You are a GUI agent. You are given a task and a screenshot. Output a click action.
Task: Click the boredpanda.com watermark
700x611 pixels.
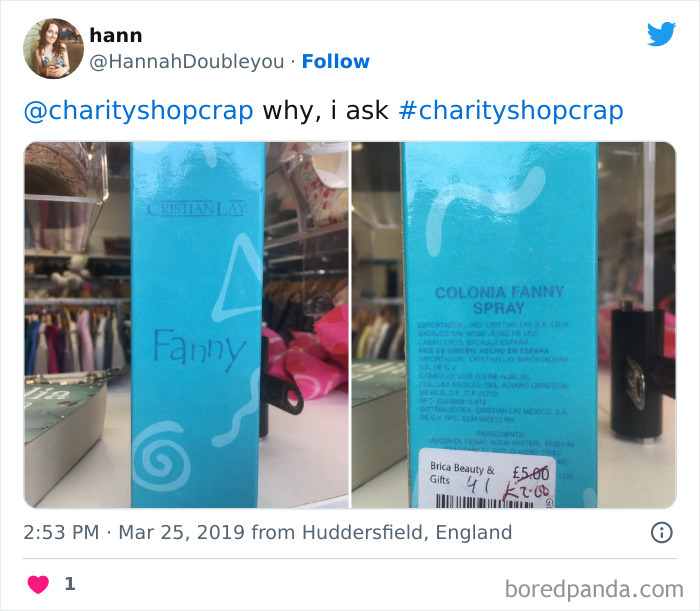pyautogui.click(x=594, y=589)
